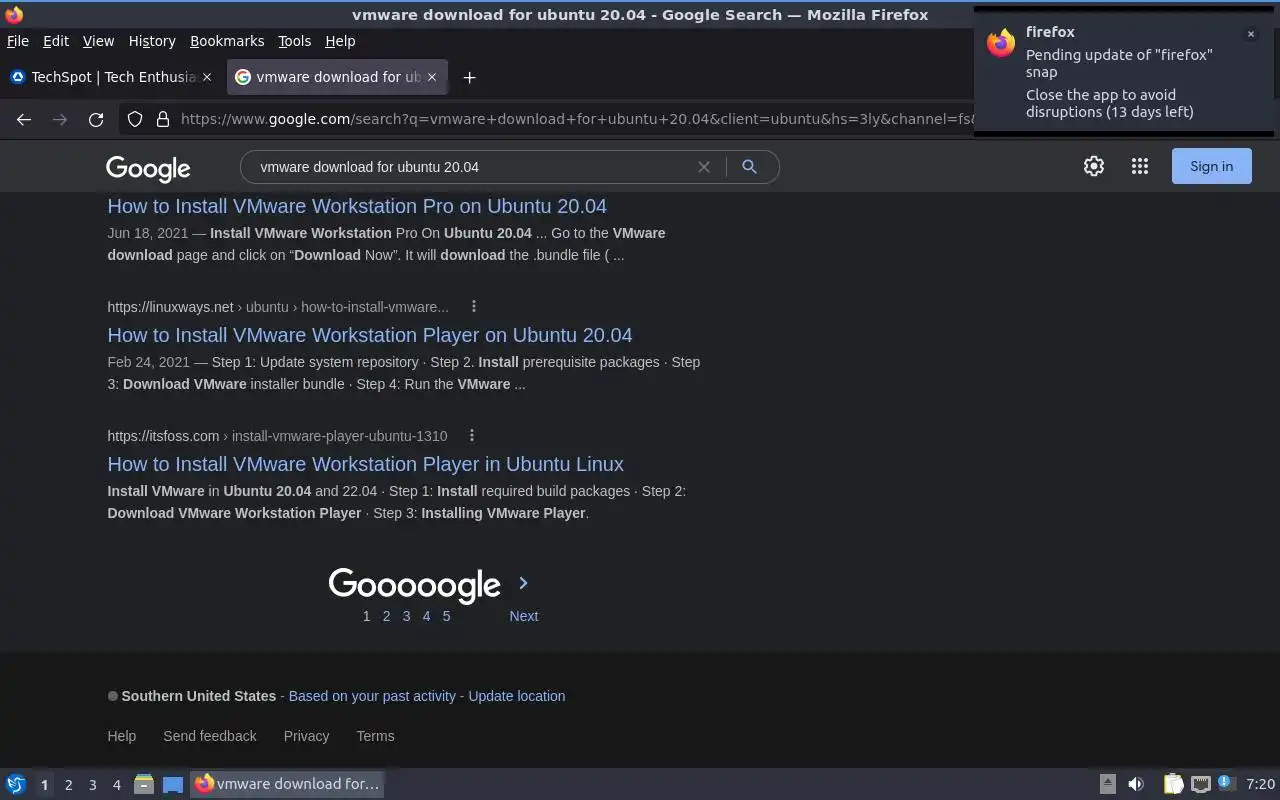Screen dimensions: 1280x800
Task: Click the forward navigation arrow
Action: tap(60, 119)
